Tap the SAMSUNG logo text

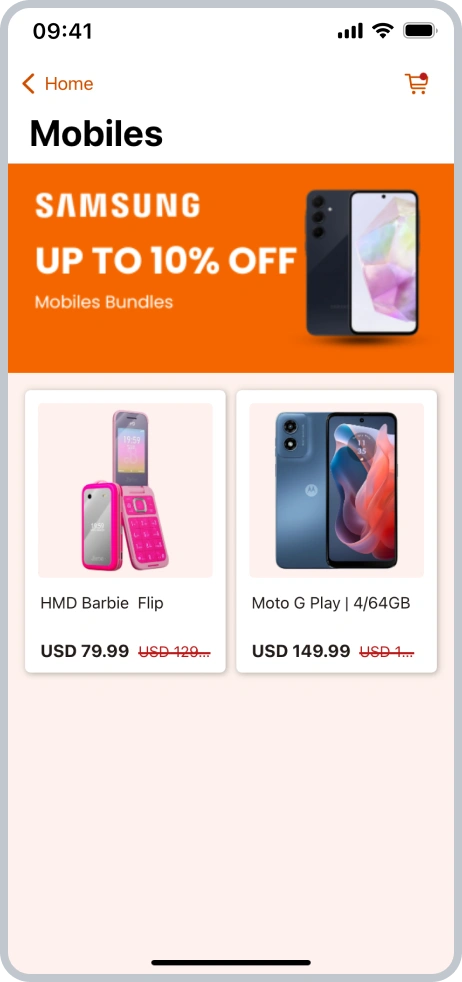tap(118, 205)
